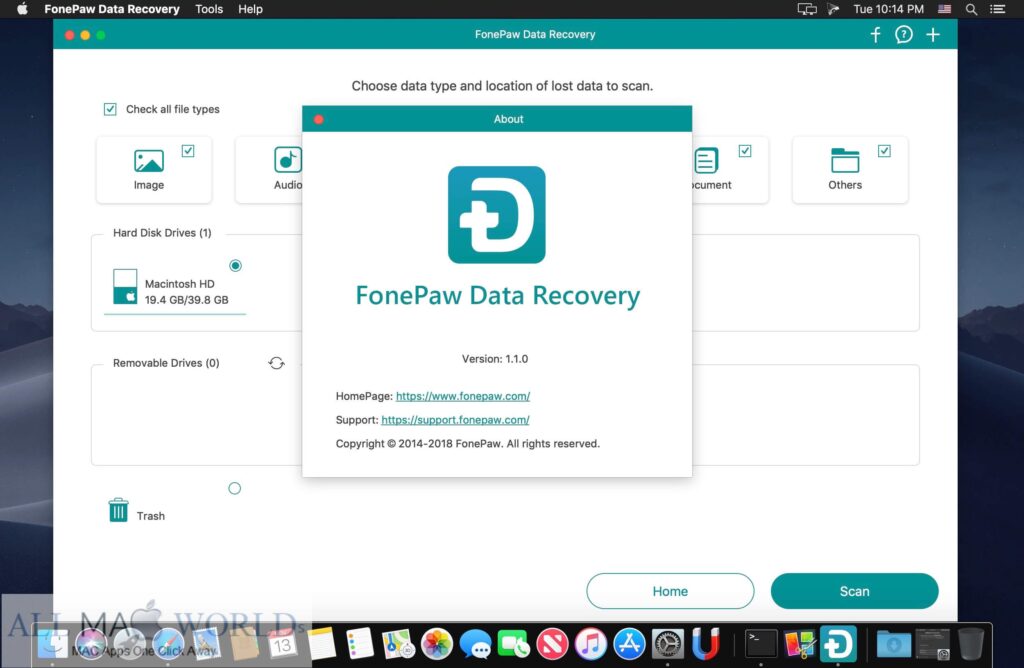Image resolution: width=1024 pixels, height=668 pixels.
Task: Click the Scan button
Action: point(854,591)
